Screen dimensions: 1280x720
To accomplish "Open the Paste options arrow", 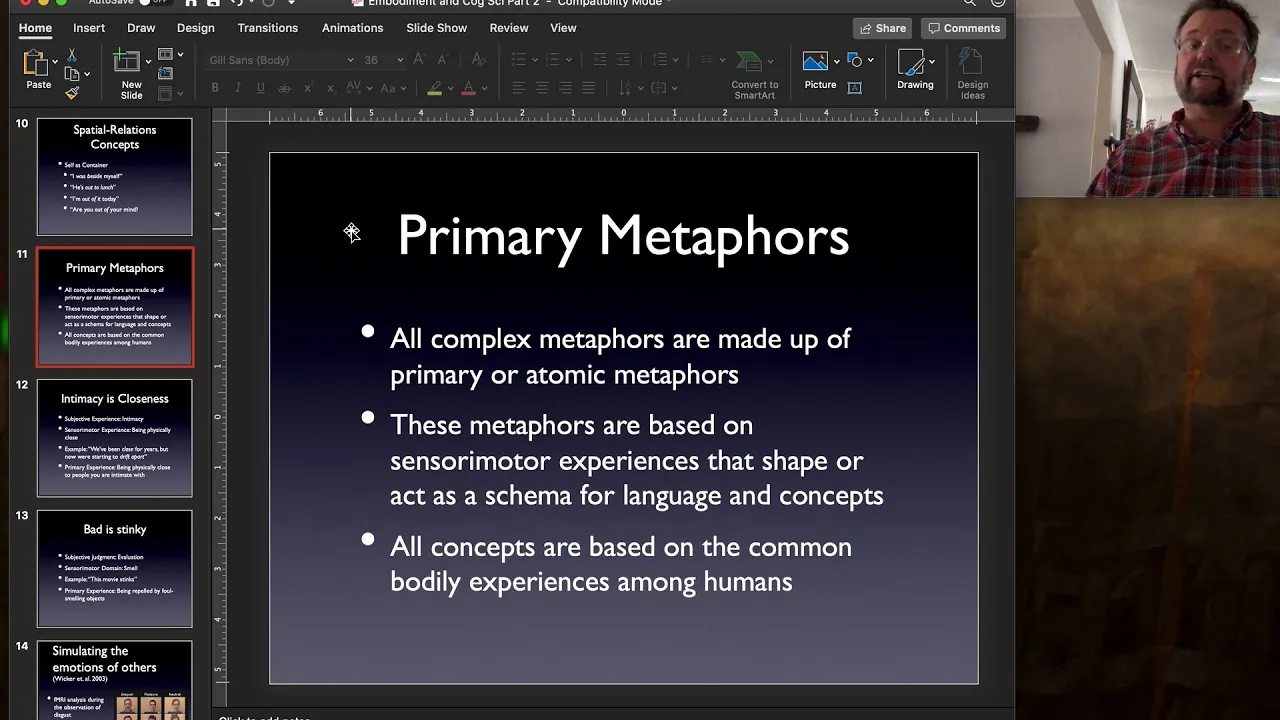I will tap(55, 62).
